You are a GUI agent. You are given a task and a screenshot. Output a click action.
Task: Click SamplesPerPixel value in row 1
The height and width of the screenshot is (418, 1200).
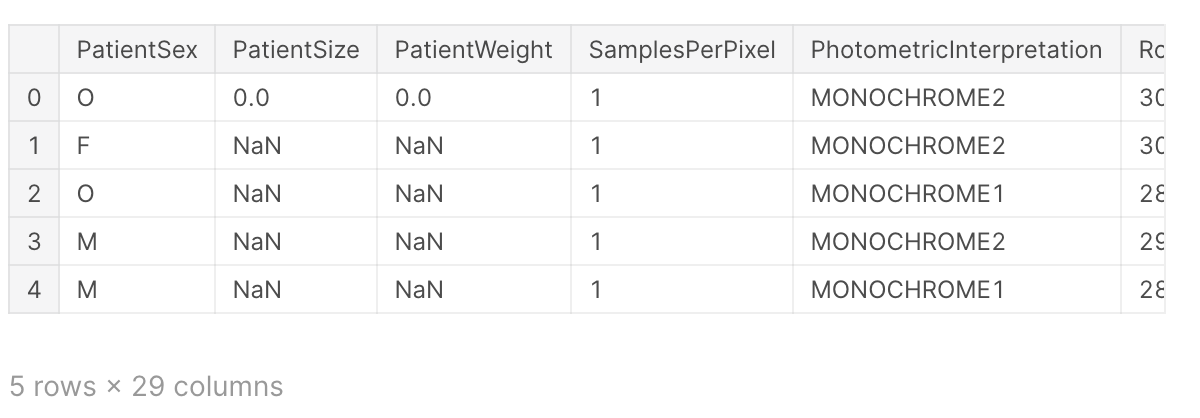tap(596, 146)
